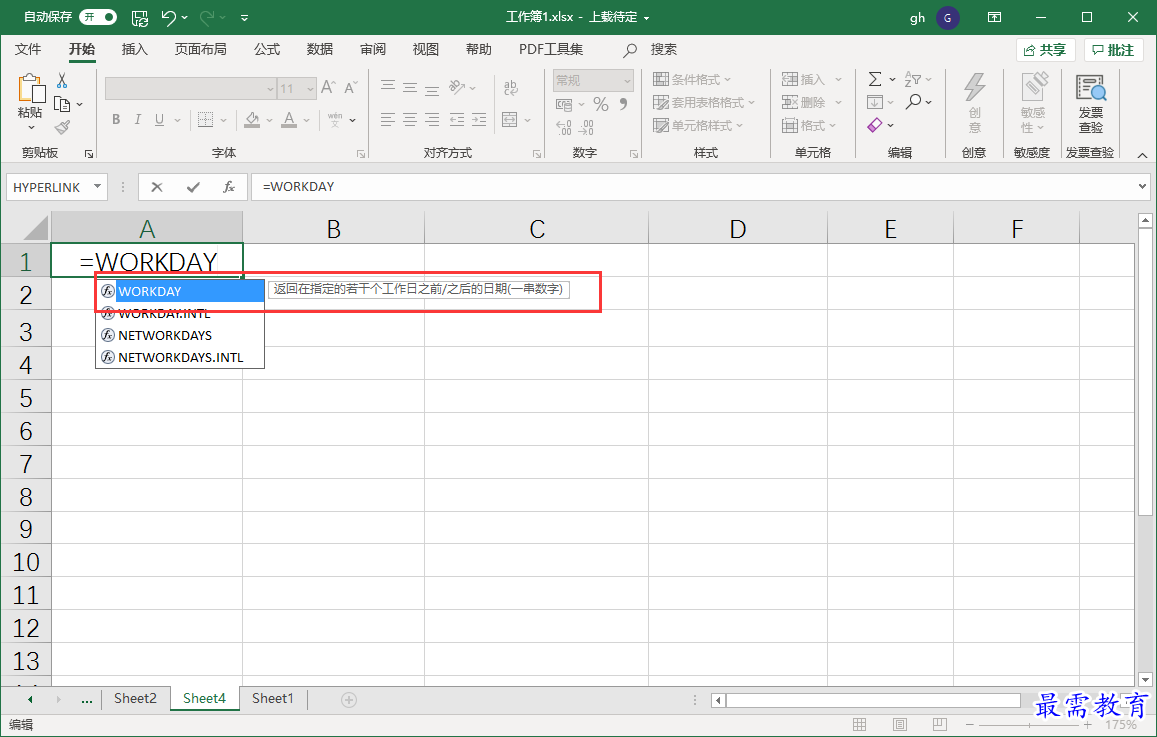Screen dimensions: 1157x737
Task: Confirm formula with the check mark button
Action: tap(193, 187)
